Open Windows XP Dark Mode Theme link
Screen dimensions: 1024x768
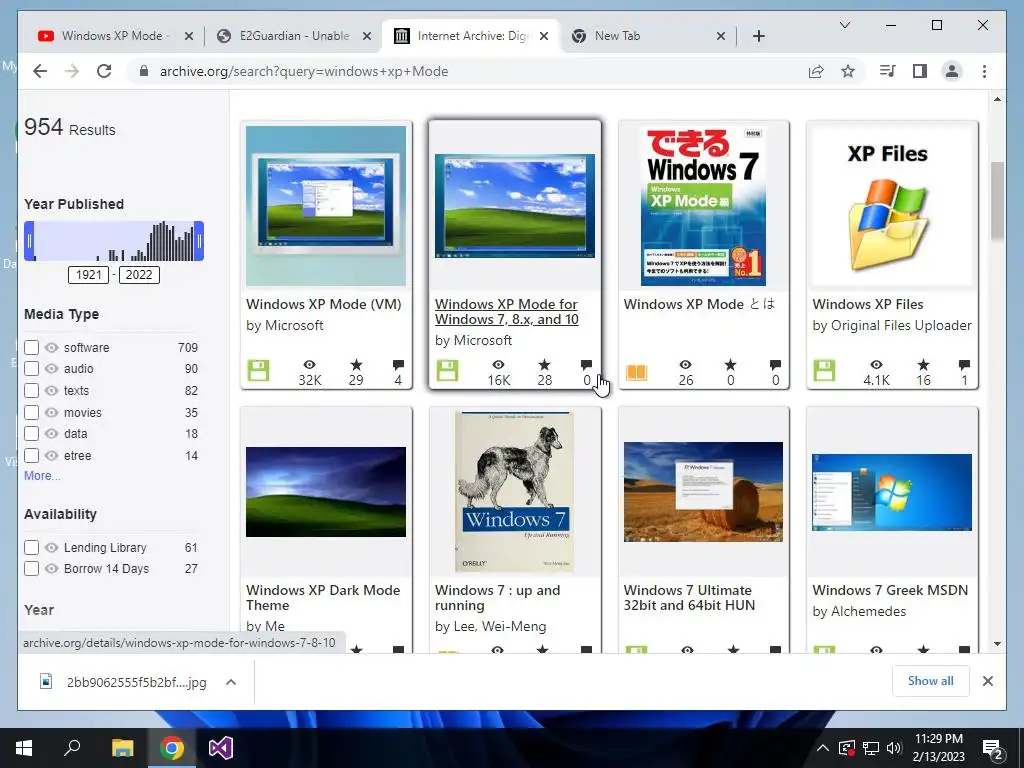pos(323,598)
